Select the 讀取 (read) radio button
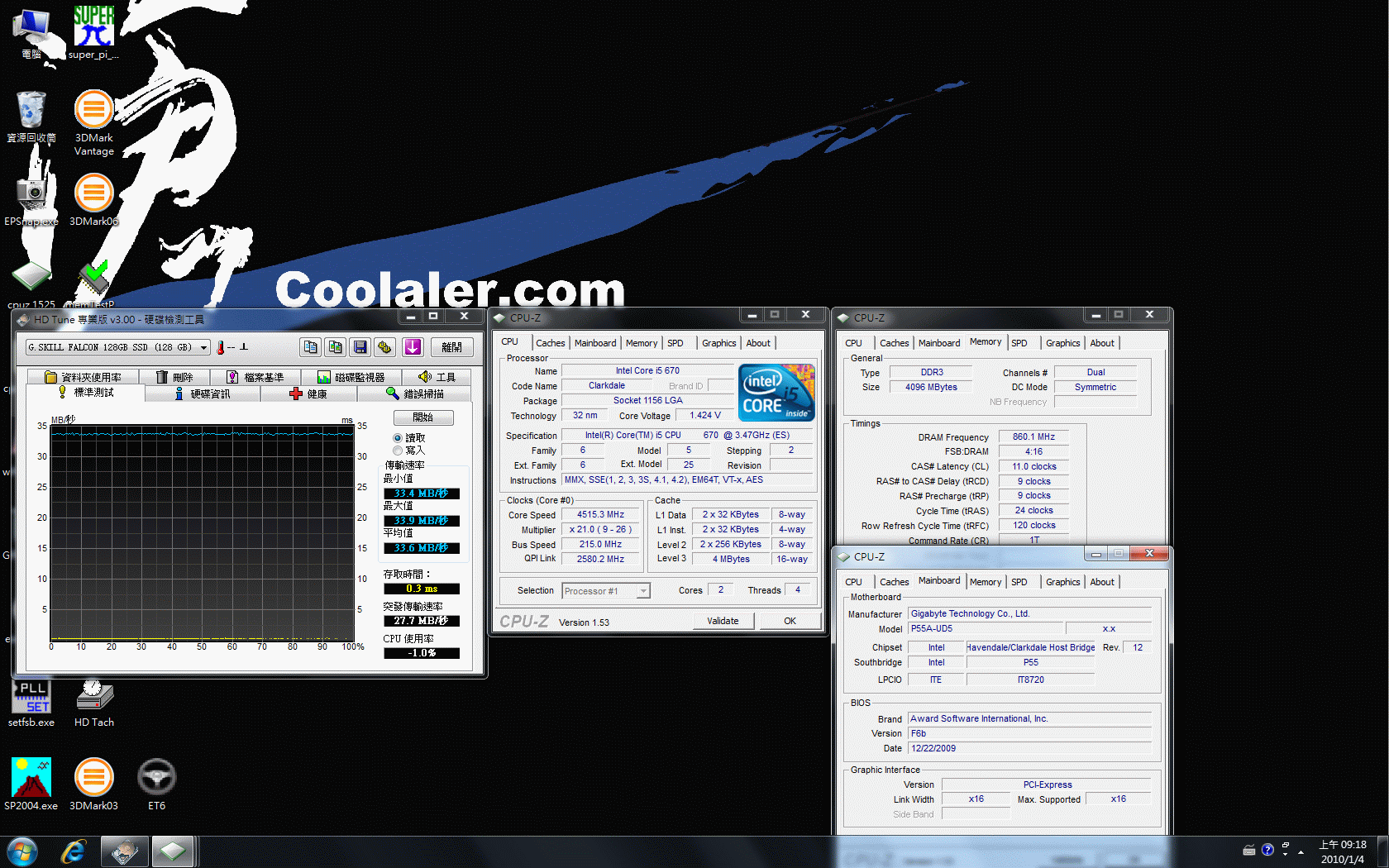Image resolution: width=1389 pixels, height=868 pixels. [398, 438]
